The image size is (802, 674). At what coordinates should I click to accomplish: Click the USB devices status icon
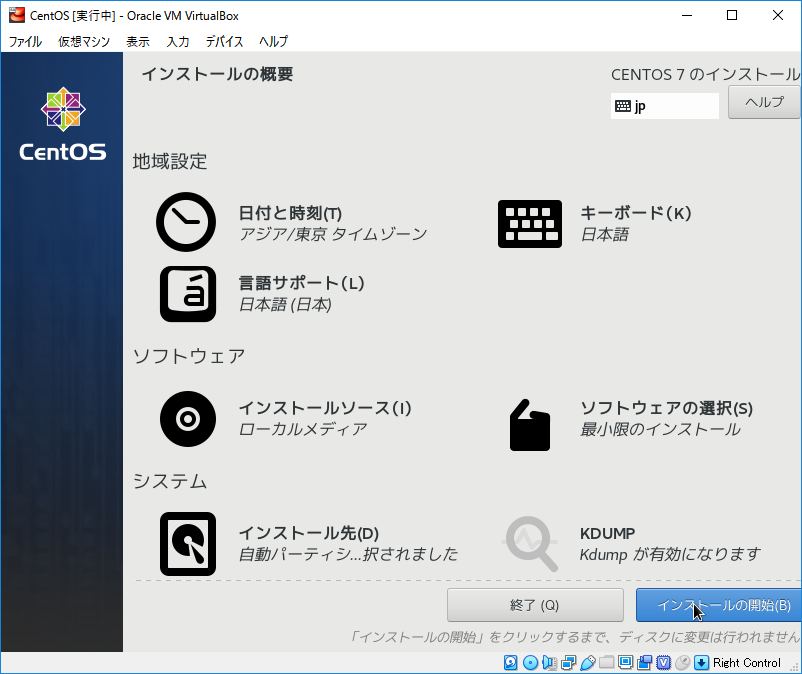[588, 663]
